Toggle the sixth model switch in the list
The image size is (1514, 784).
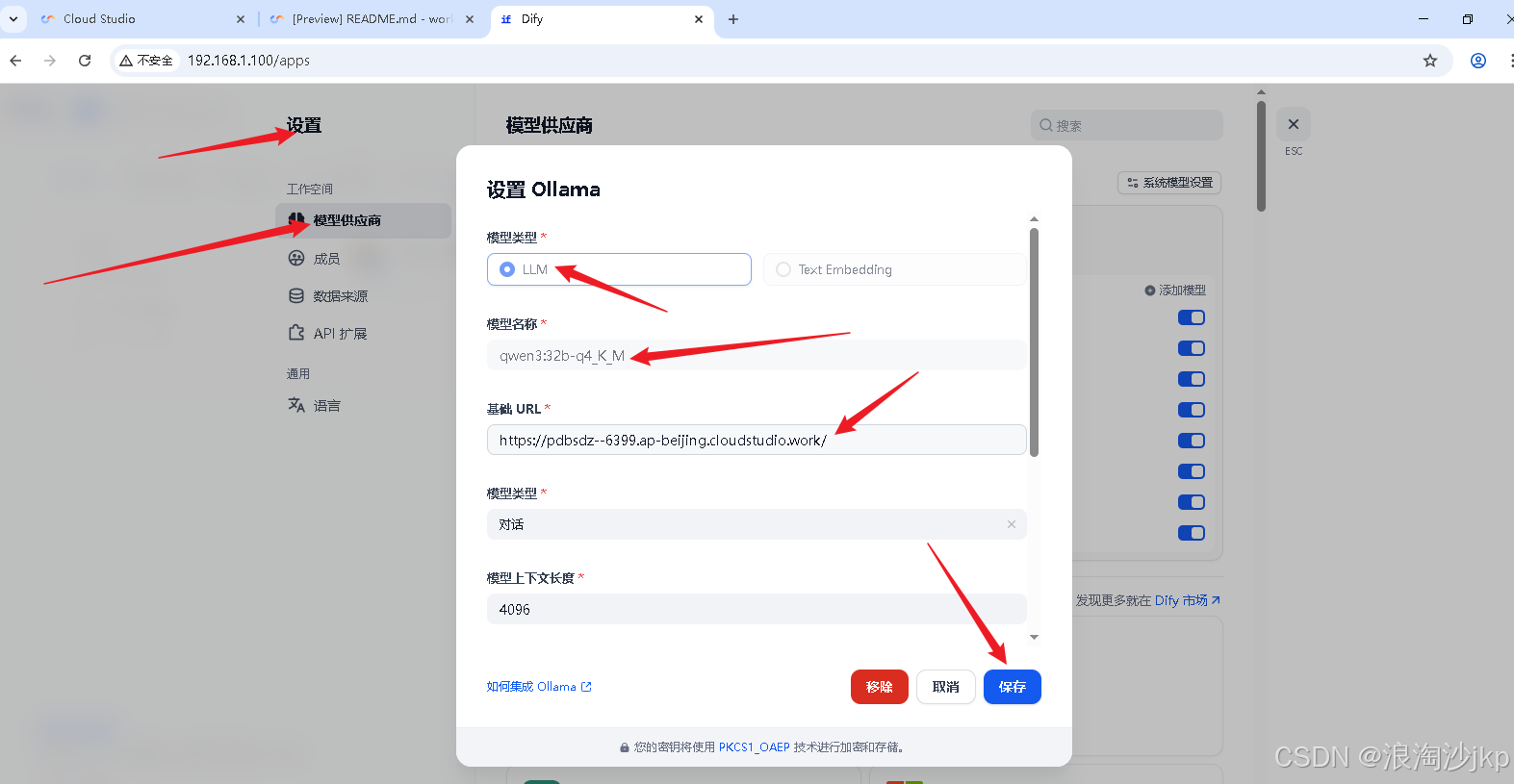[x=1192, y=471]
